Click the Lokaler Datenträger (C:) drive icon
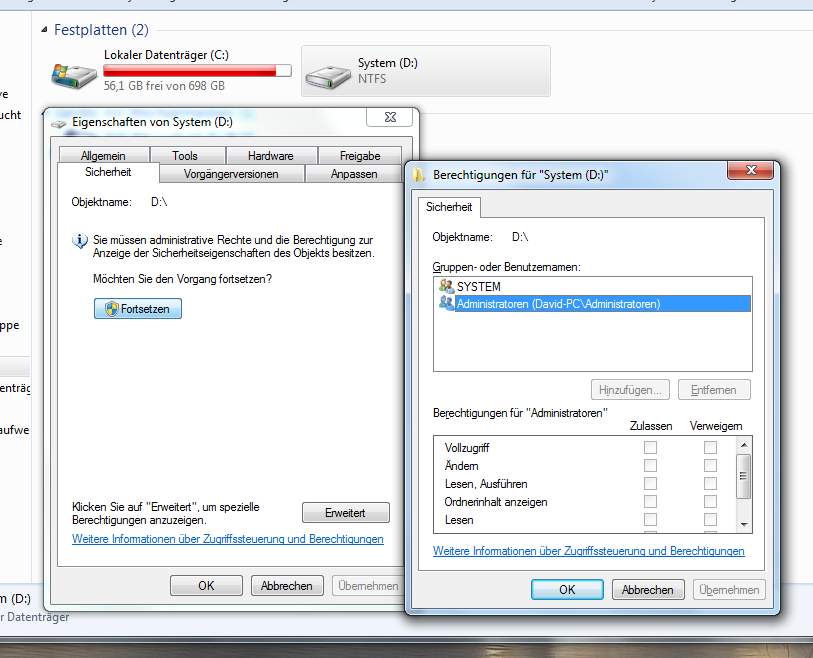Image resolution: width=813 pixels, height=658 pixels. coord(75,72)
